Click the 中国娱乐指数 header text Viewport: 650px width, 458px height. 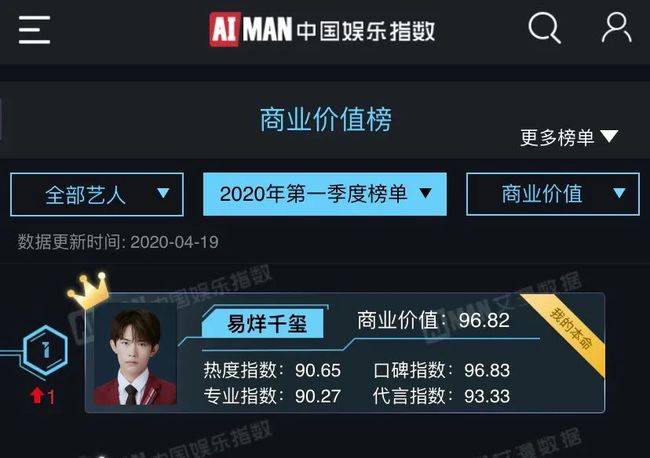[x=366, y=31]
